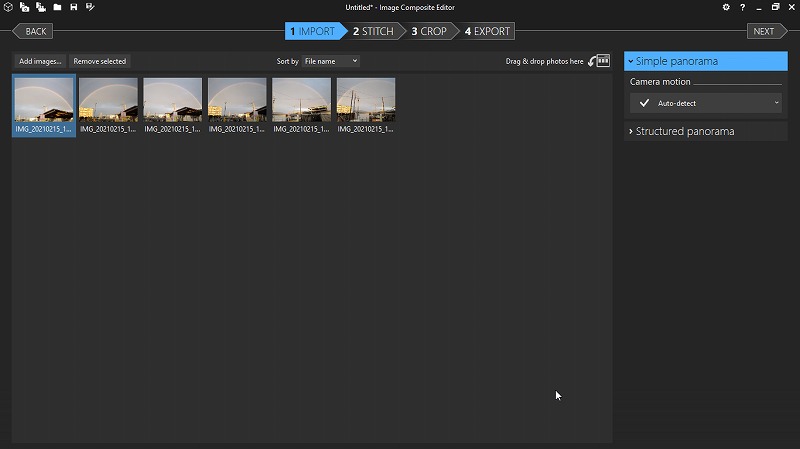This screenshot has width=800, height=449.
Task: Open the settings gear icon
Action: (x=726, y=7)
